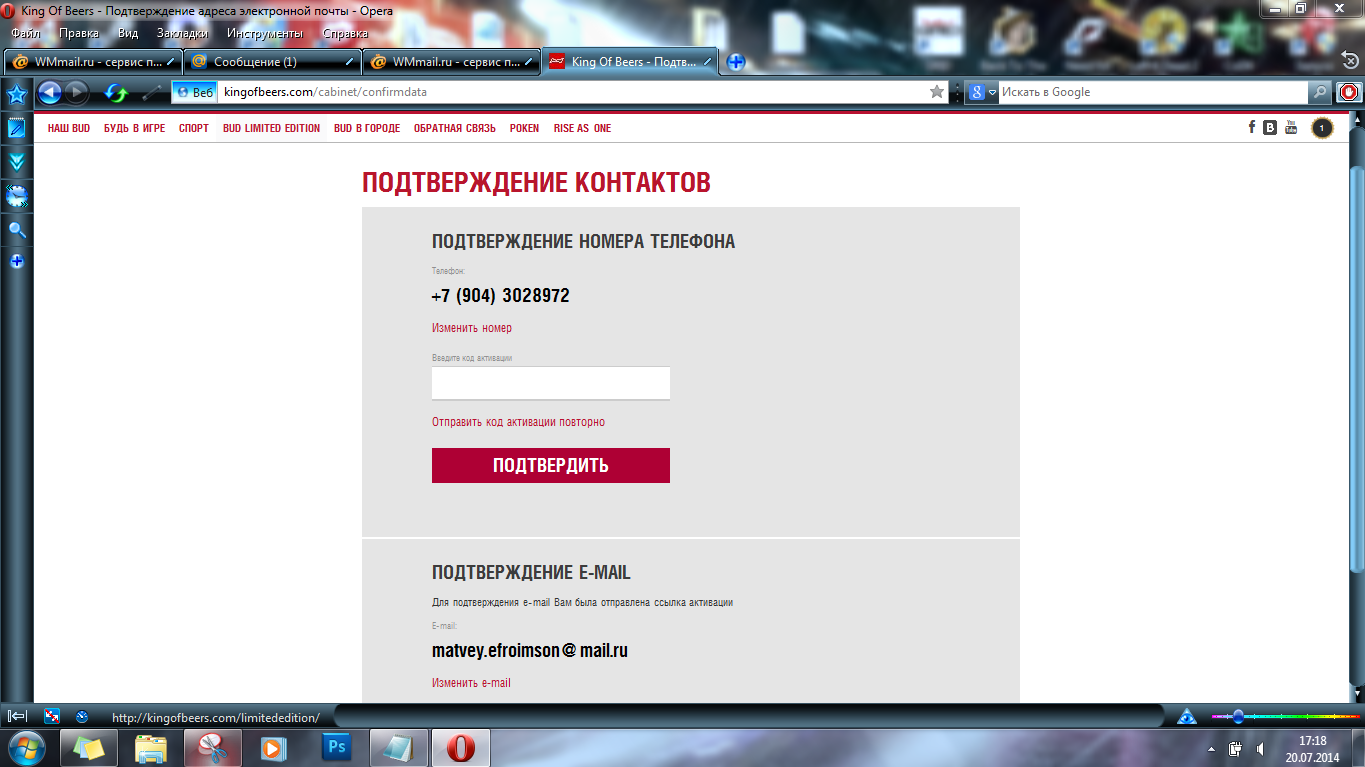Open the Bookmarks star panel in sidebar

pos(17,94)
